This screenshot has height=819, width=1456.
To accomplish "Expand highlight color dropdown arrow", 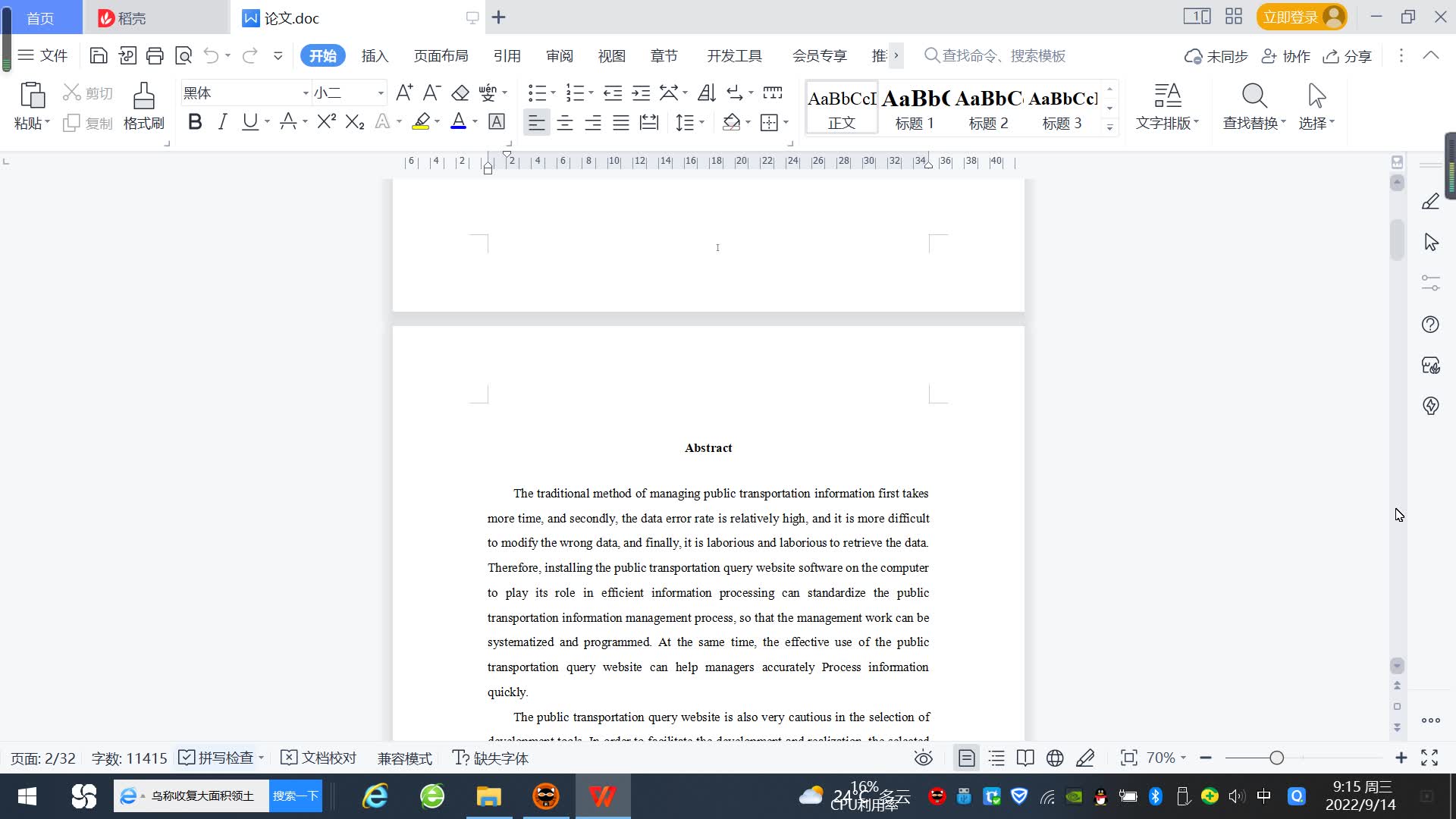I will coord(438,121).
